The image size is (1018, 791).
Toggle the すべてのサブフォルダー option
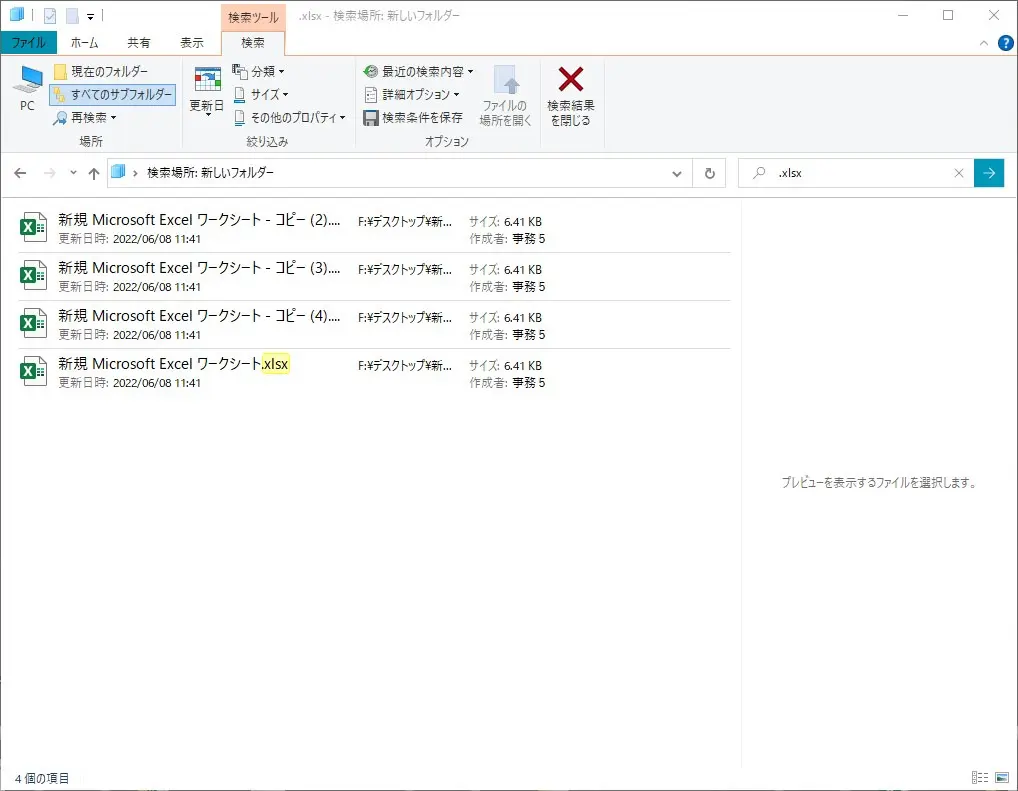click(113, 94)
